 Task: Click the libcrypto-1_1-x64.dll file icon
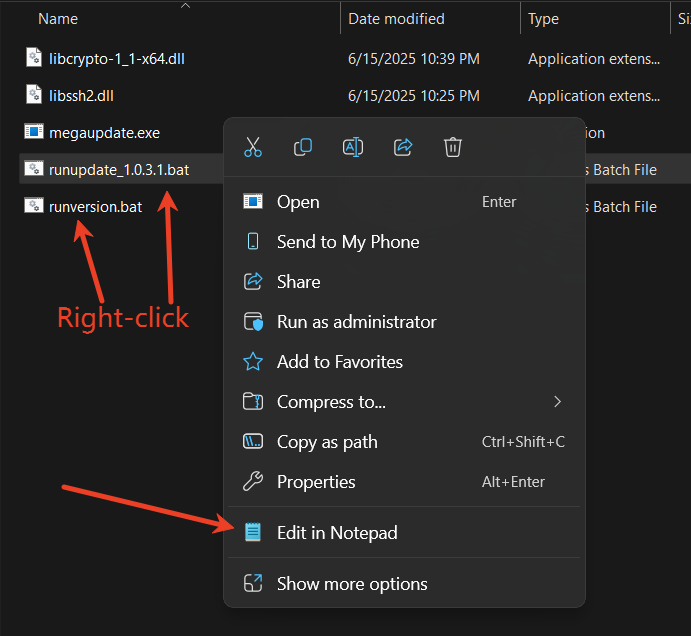tap(34, 57)
